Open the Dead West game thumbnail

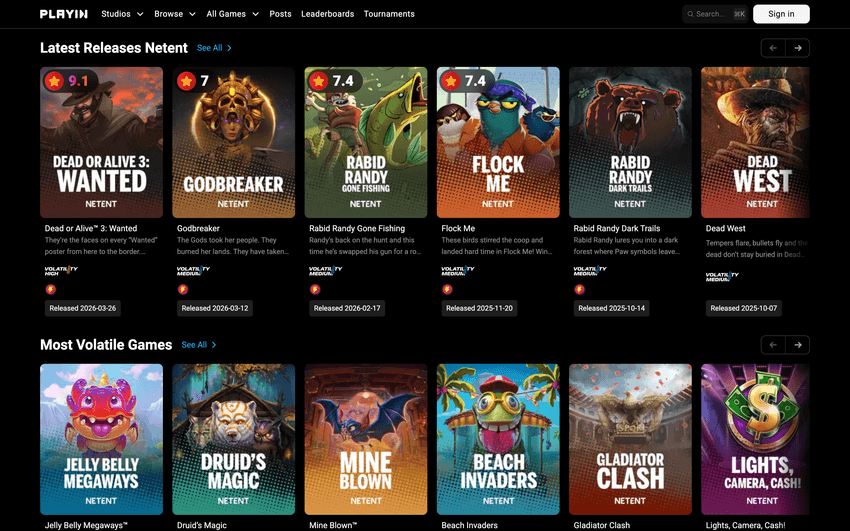tap(755, 143)
